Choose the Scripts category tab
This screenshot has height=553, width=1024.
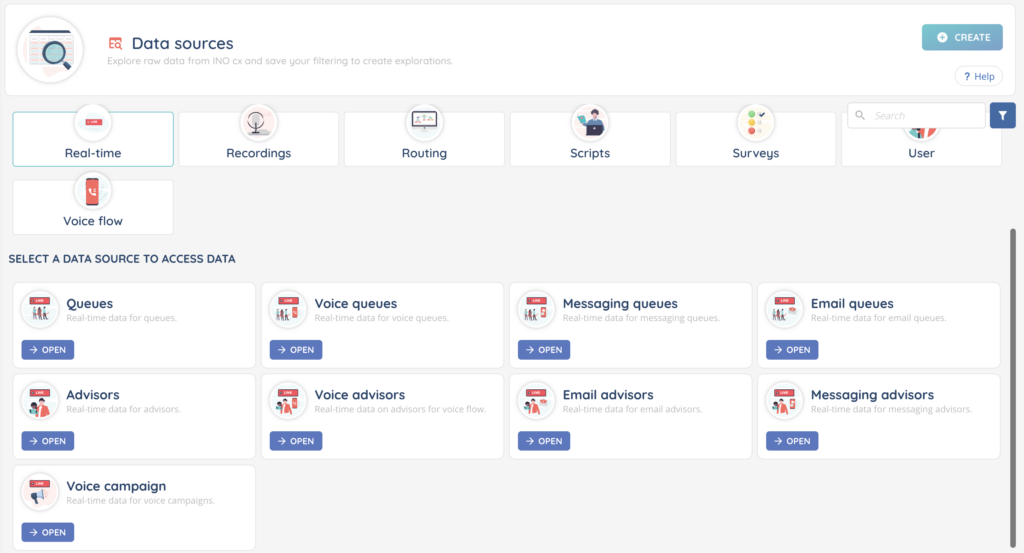pos(590,139)
